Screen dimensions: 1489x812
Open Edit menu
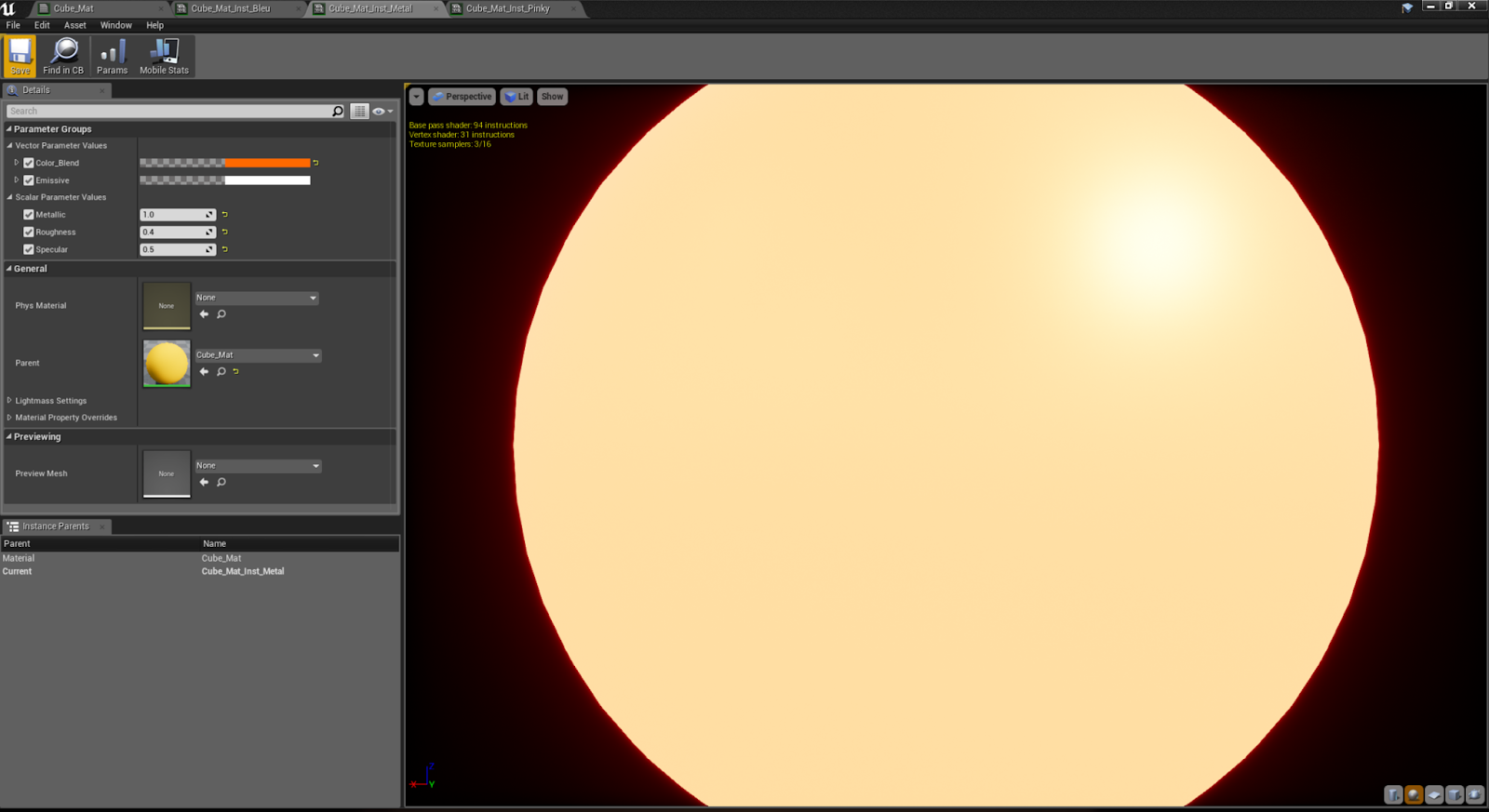[x=42, y=25]
